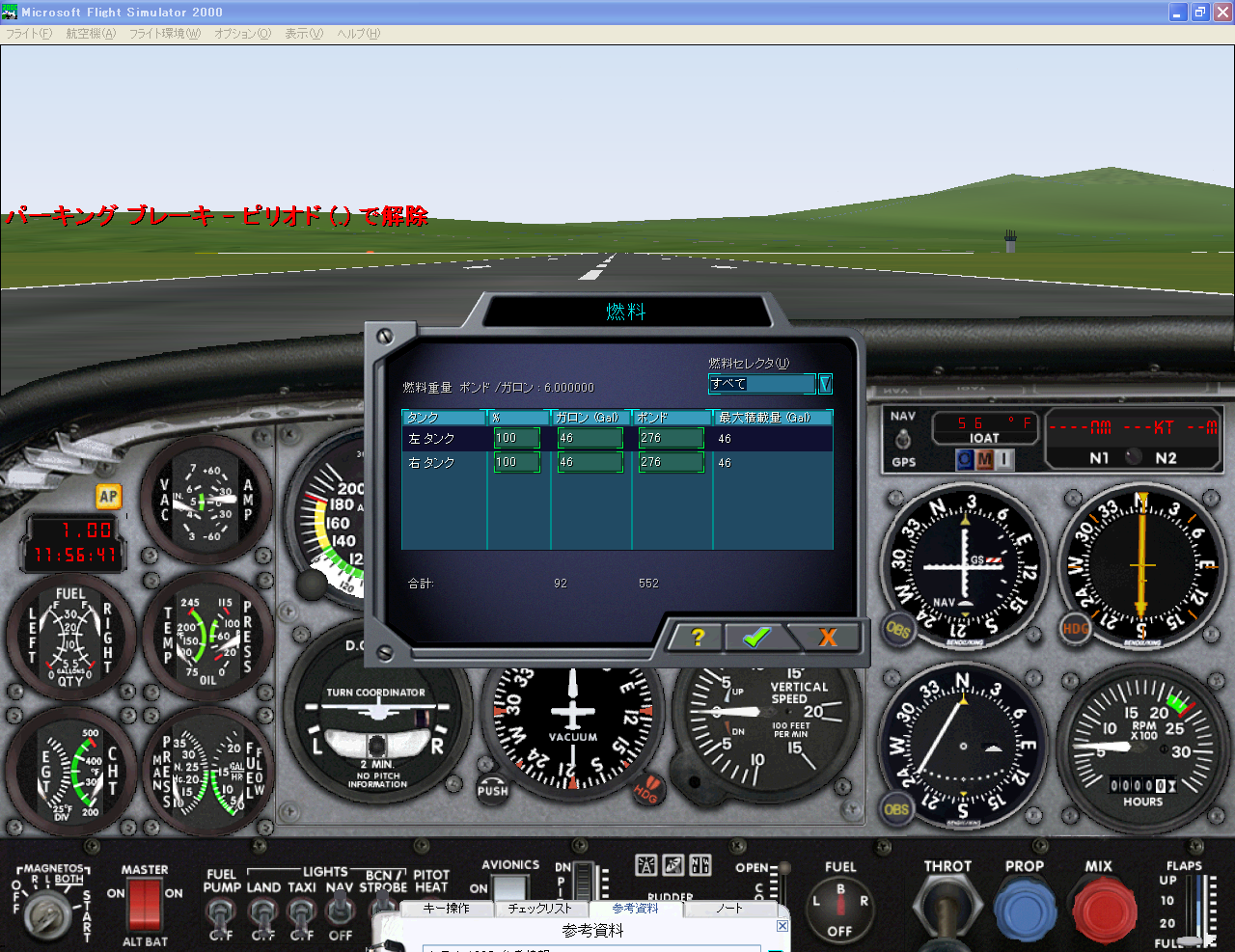Viewport: 1235px width, 952px height.
Task: Click the vacuum and ammeter gauge
Action: point(206,500)
